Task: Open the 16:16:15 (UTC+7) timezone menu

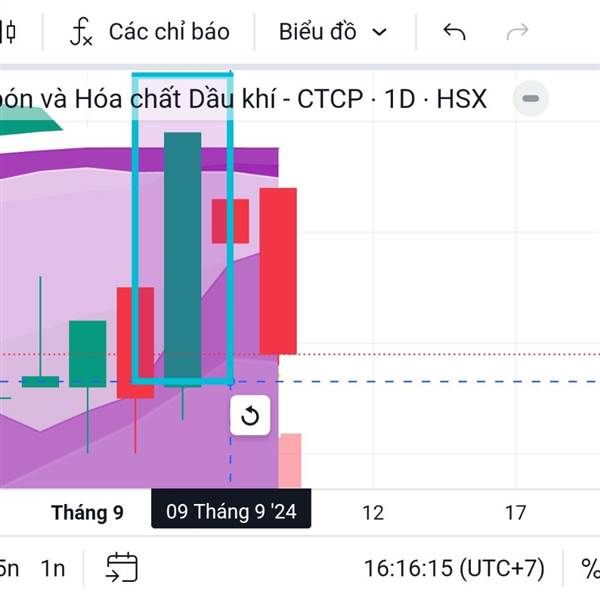Action: (x=454, y=568)
